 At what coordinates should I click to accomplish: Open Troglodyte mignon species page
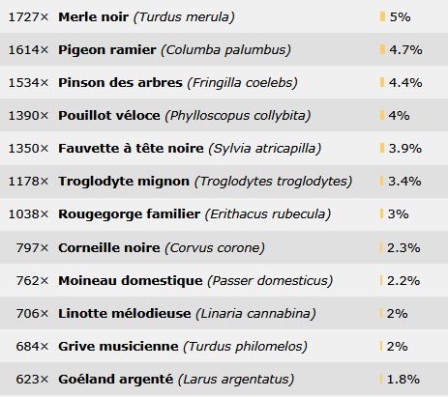pos(124,182)
